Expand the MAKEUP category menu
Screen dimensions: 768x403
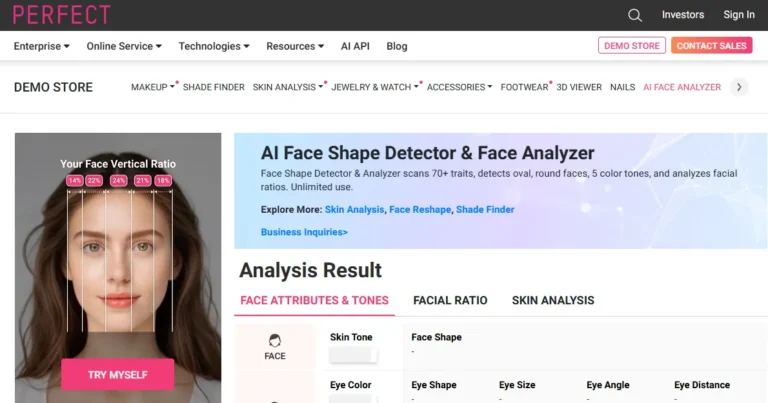click(x=152, y=87)
